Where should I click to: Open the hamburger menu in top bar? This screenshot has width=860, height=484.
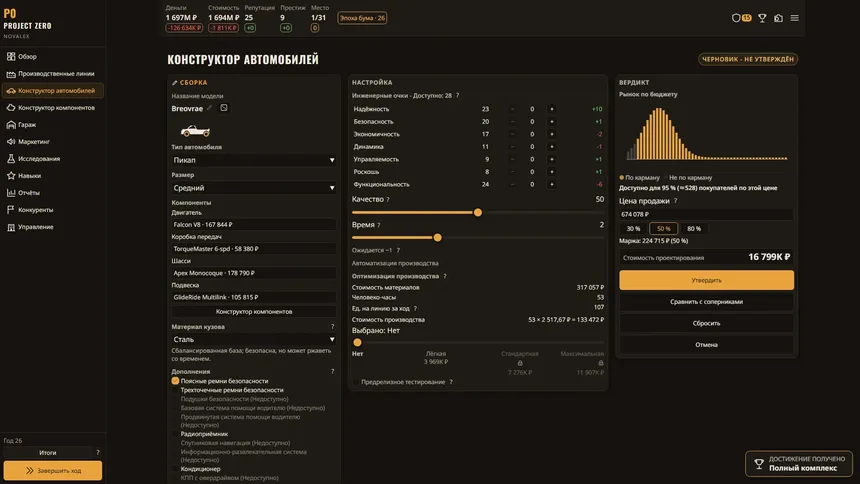tap(794, 18)
